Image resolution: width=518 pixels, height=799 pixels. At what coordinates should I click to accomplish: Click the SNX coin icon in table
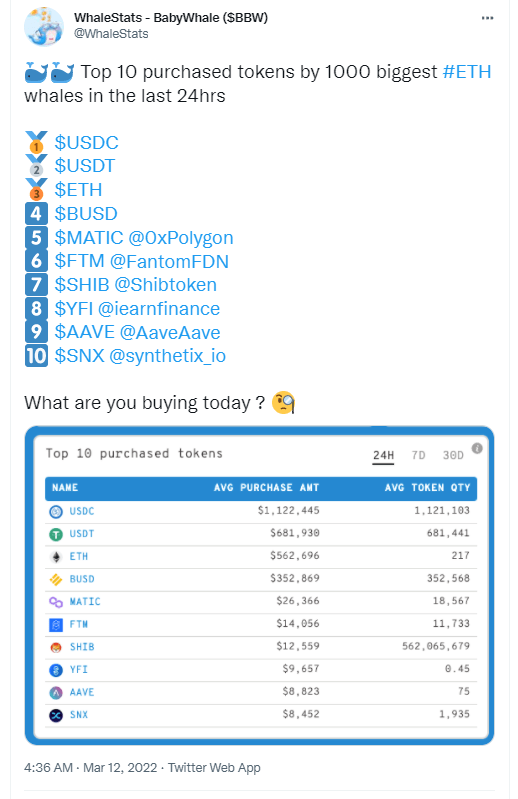pyautogui.click(x=56, y=715)
